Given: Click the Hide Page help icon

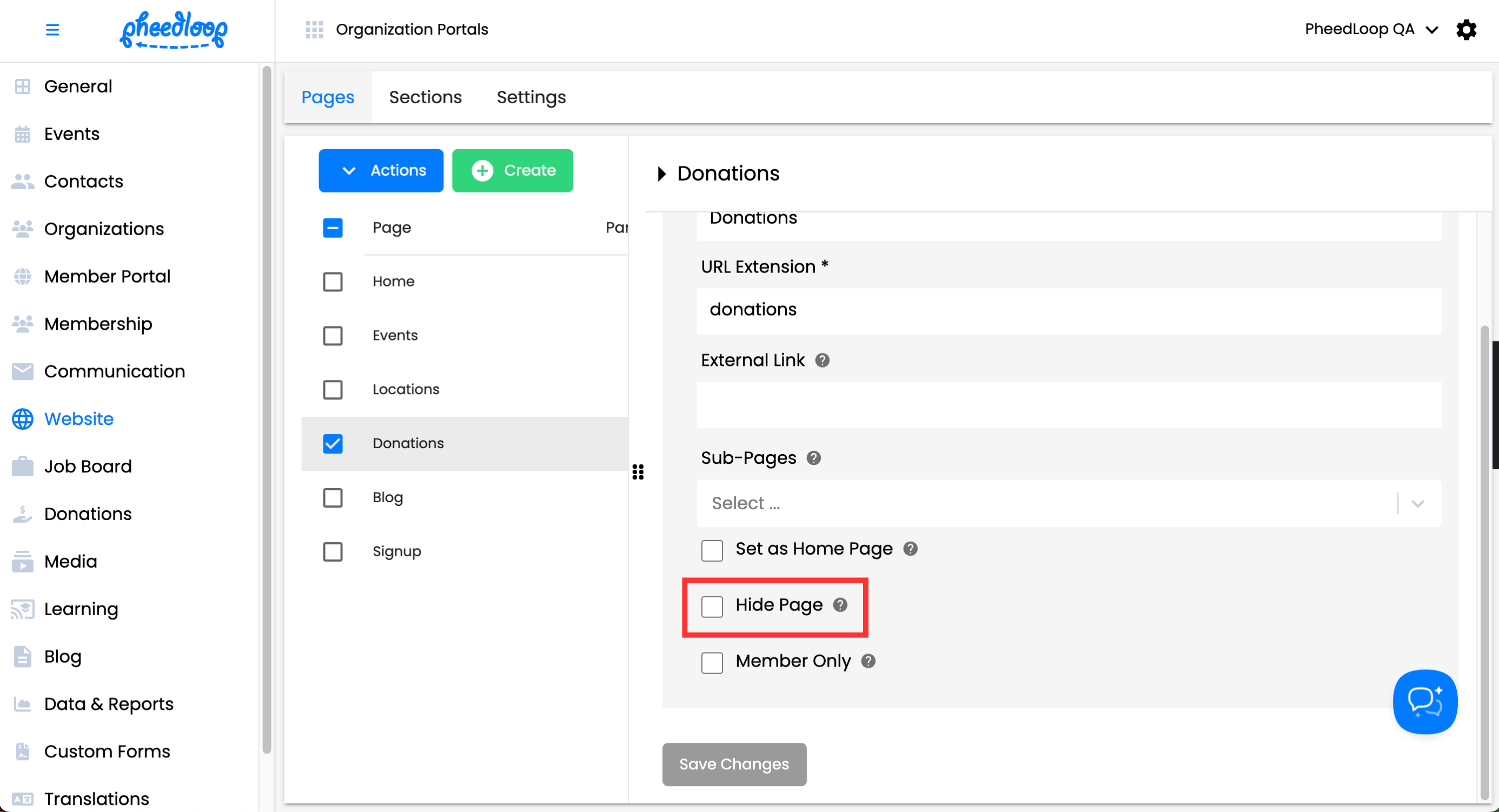Looking at the screenshot, I should pyautogui.click(x=840, y=605).
